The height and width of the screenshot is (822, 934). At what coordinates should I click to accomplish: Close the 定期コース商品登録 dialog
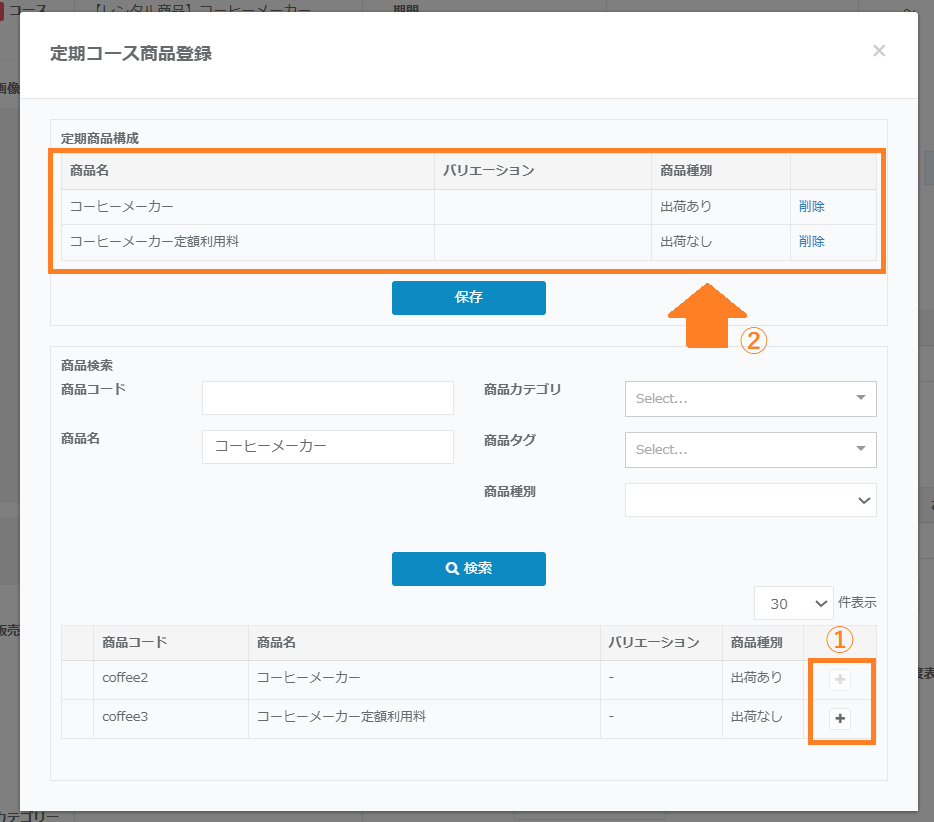pos(879,51)
